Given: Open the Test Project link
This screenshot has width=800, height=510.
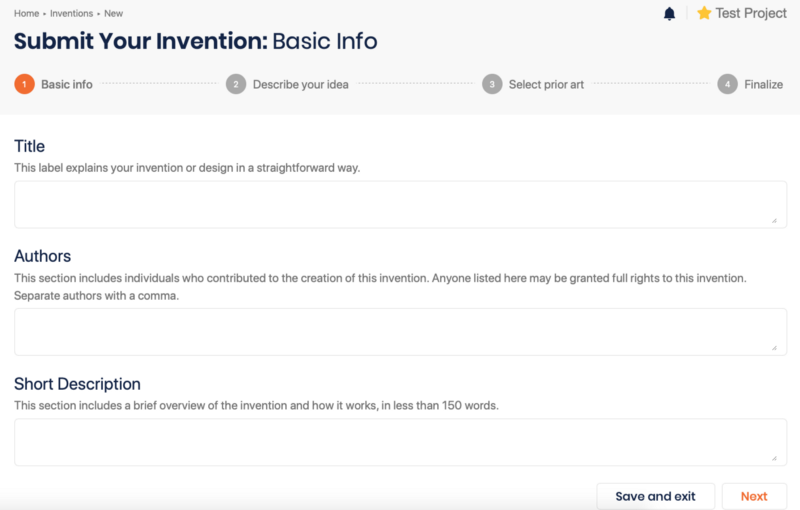Looking at the screenshot, I should (751, 13).
